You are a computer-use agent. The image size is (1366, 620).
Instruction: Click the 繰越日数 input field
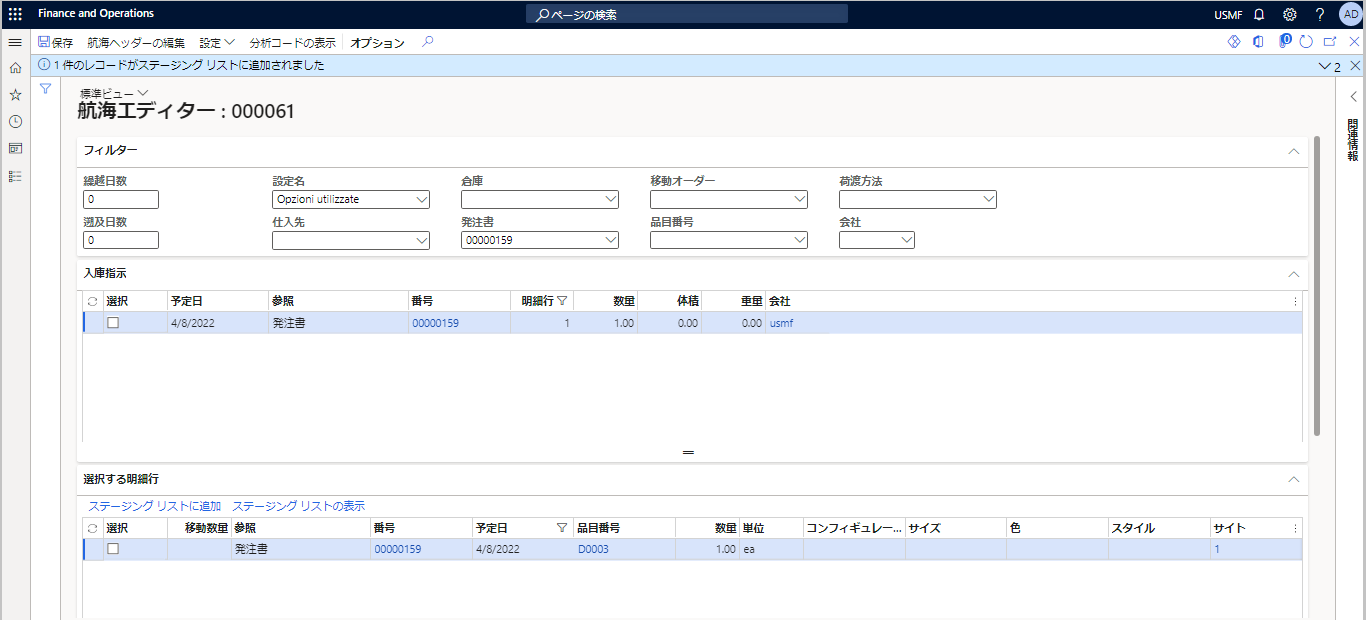point(121,199)
